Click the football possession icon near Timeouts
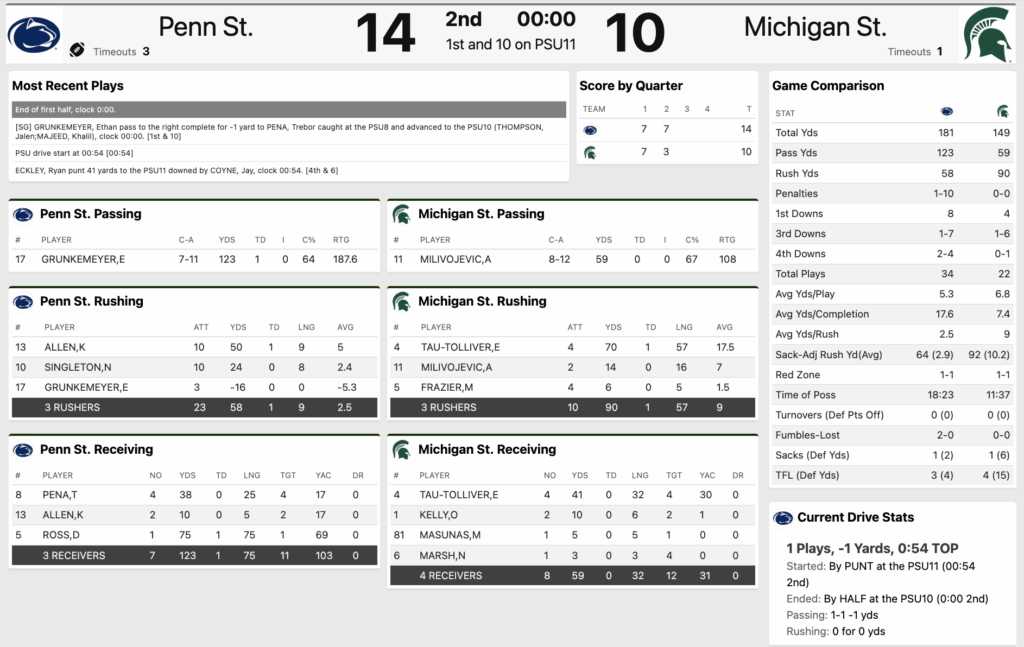1024x647 pixels. (x=77, y=50)
